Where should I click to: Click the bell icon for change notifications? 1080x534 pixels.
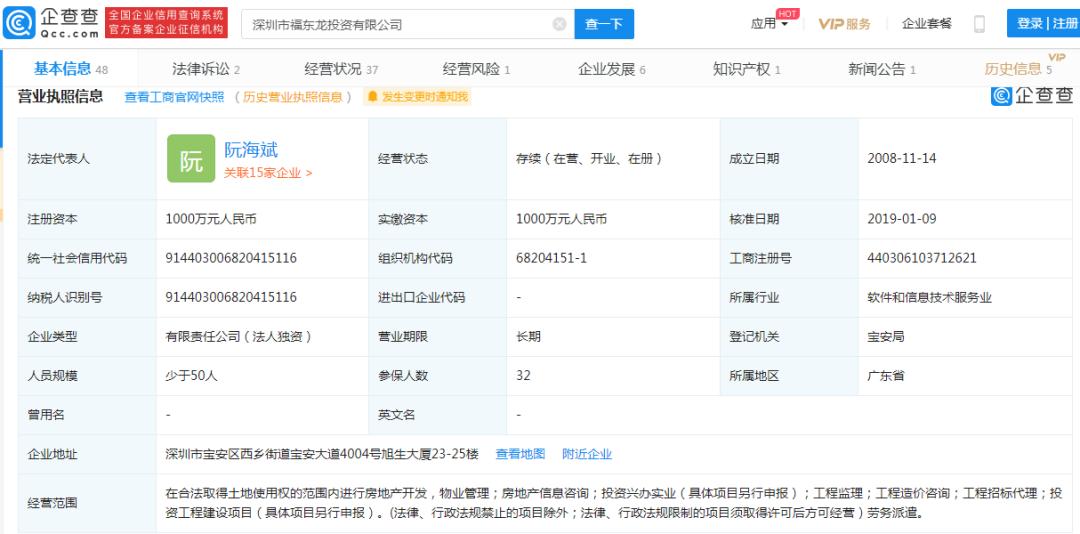tap(373, 96)
